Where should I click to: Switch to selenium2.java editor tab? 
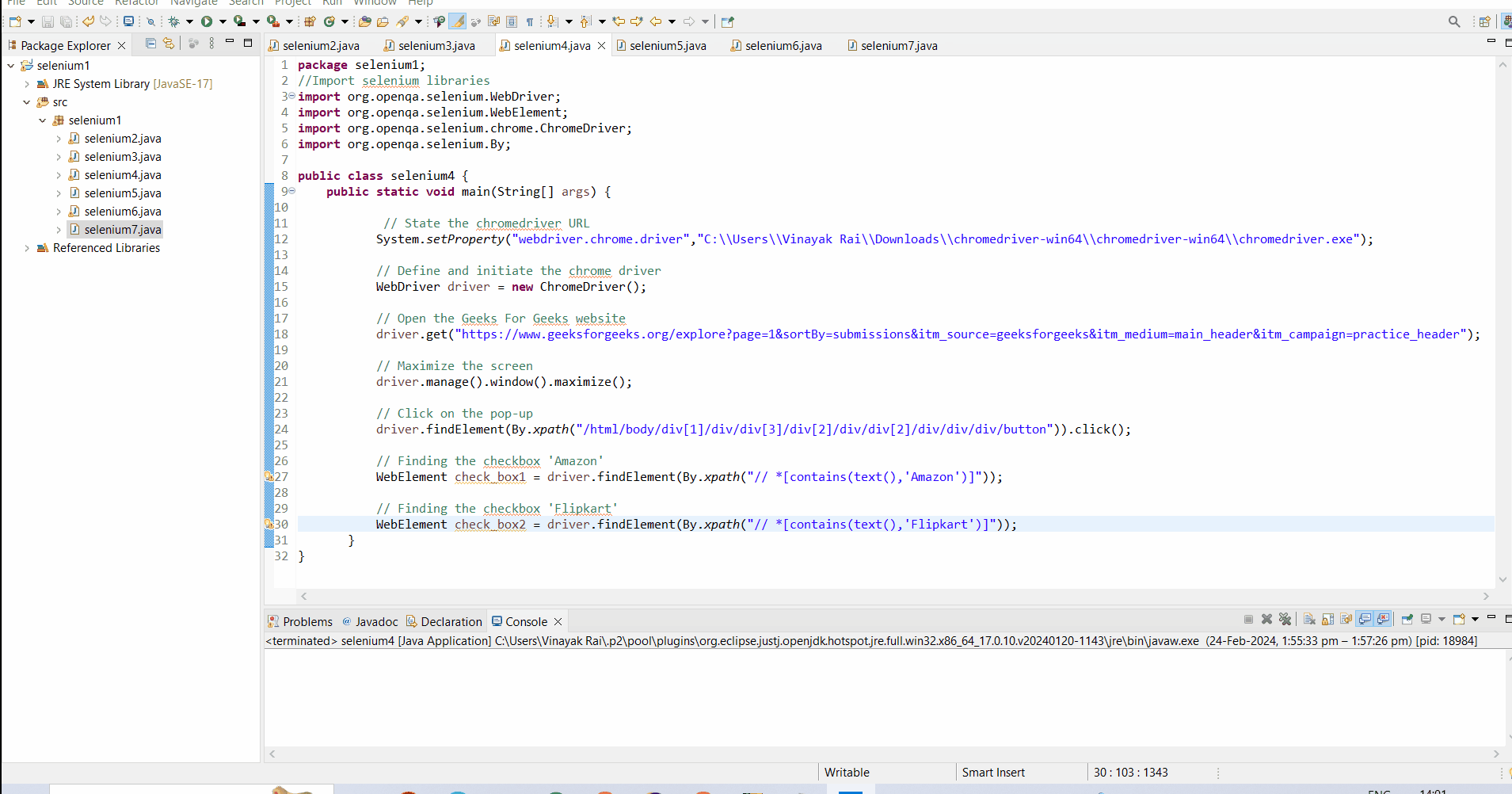[x=314, y=46]
